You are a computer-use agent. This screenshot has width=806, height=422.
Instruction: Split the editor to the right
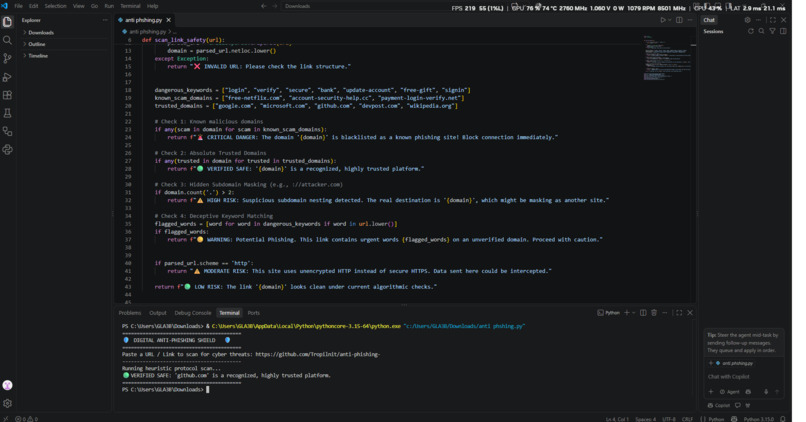point(679,20)
